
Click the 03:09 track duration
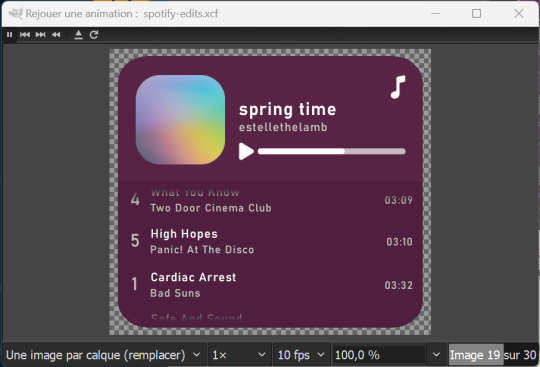[x=398, y=200]
